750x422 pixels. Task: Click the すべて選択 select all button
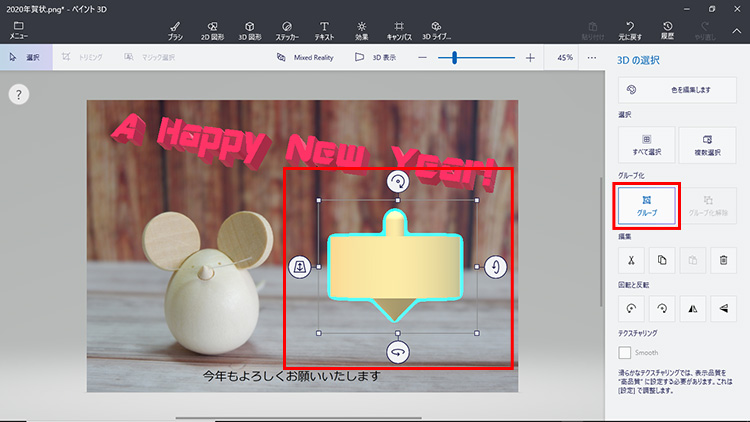[x=647, y=145]
